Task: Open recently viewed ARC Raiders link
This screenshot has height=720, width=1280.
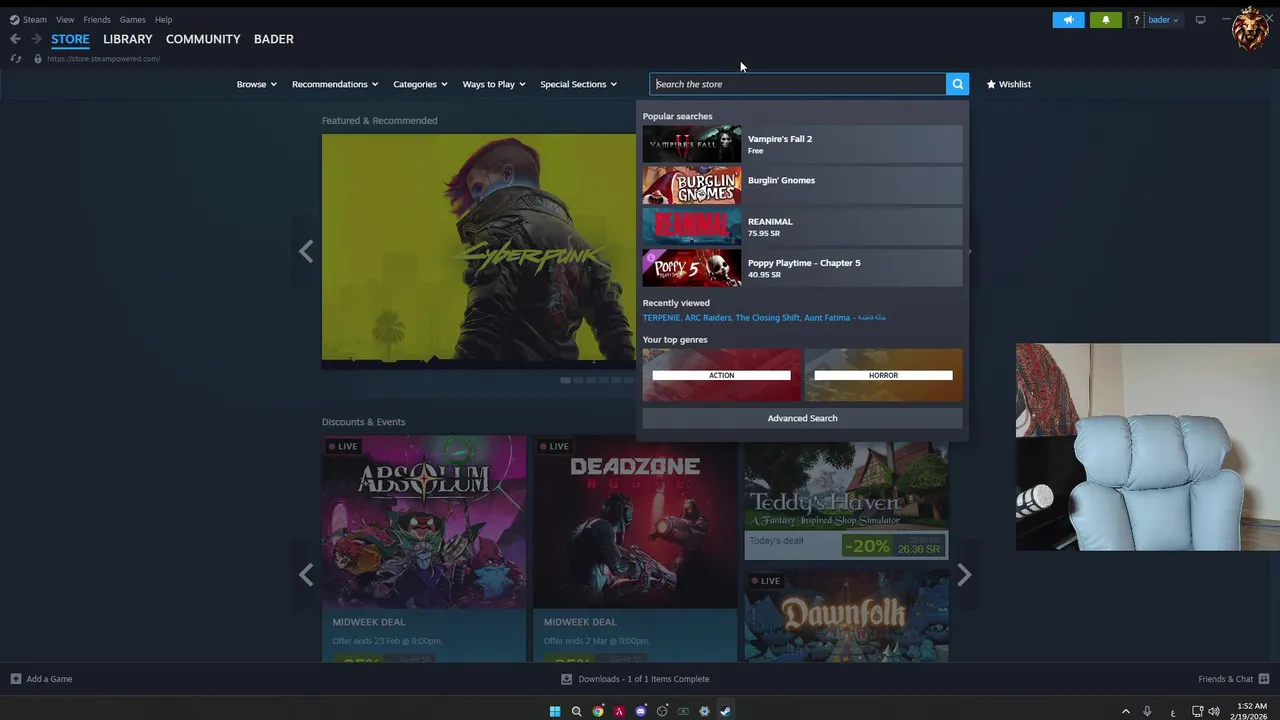Action: (x=708, y=318)
